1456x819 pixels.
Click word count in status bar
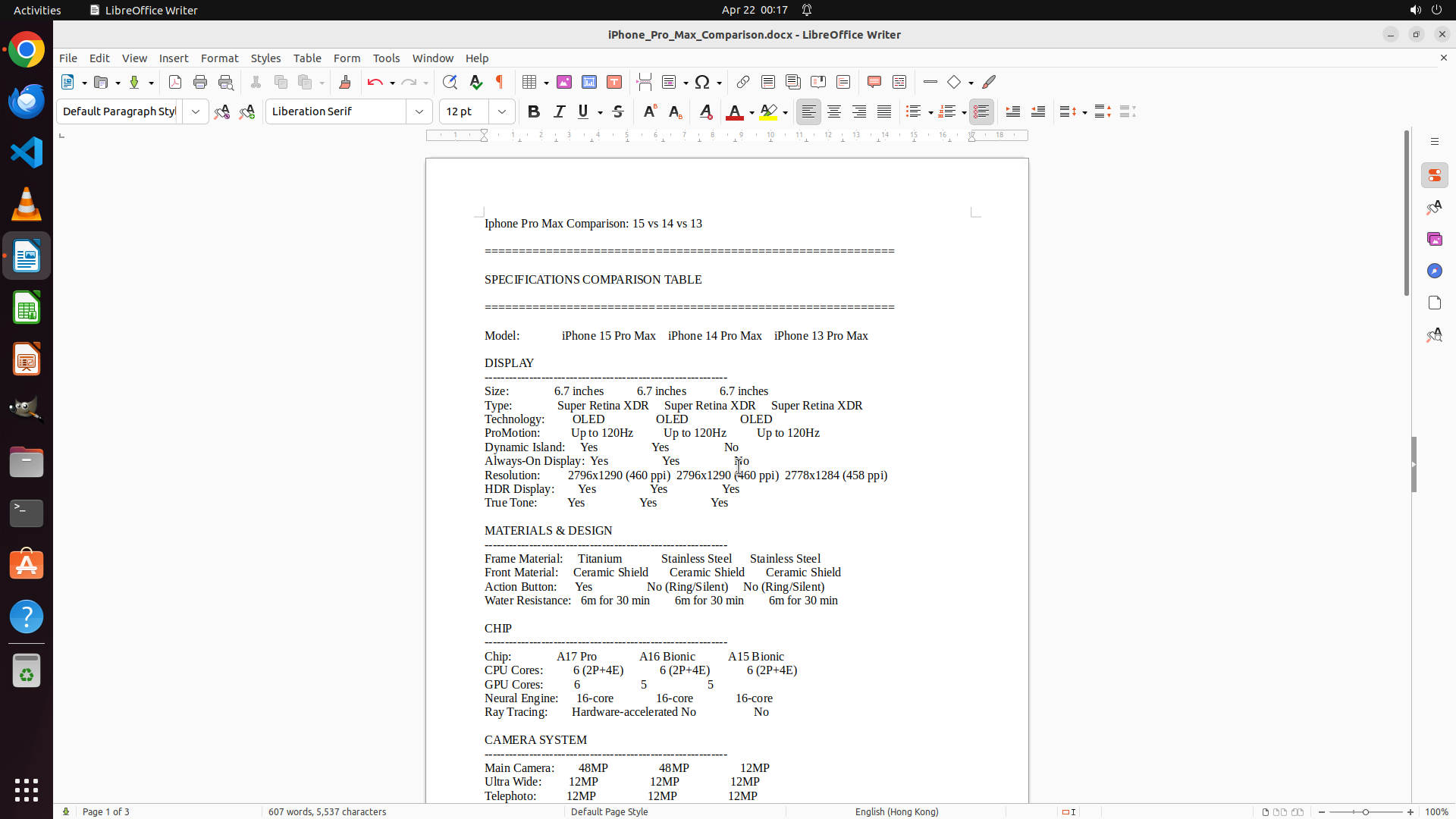point(327,811)
